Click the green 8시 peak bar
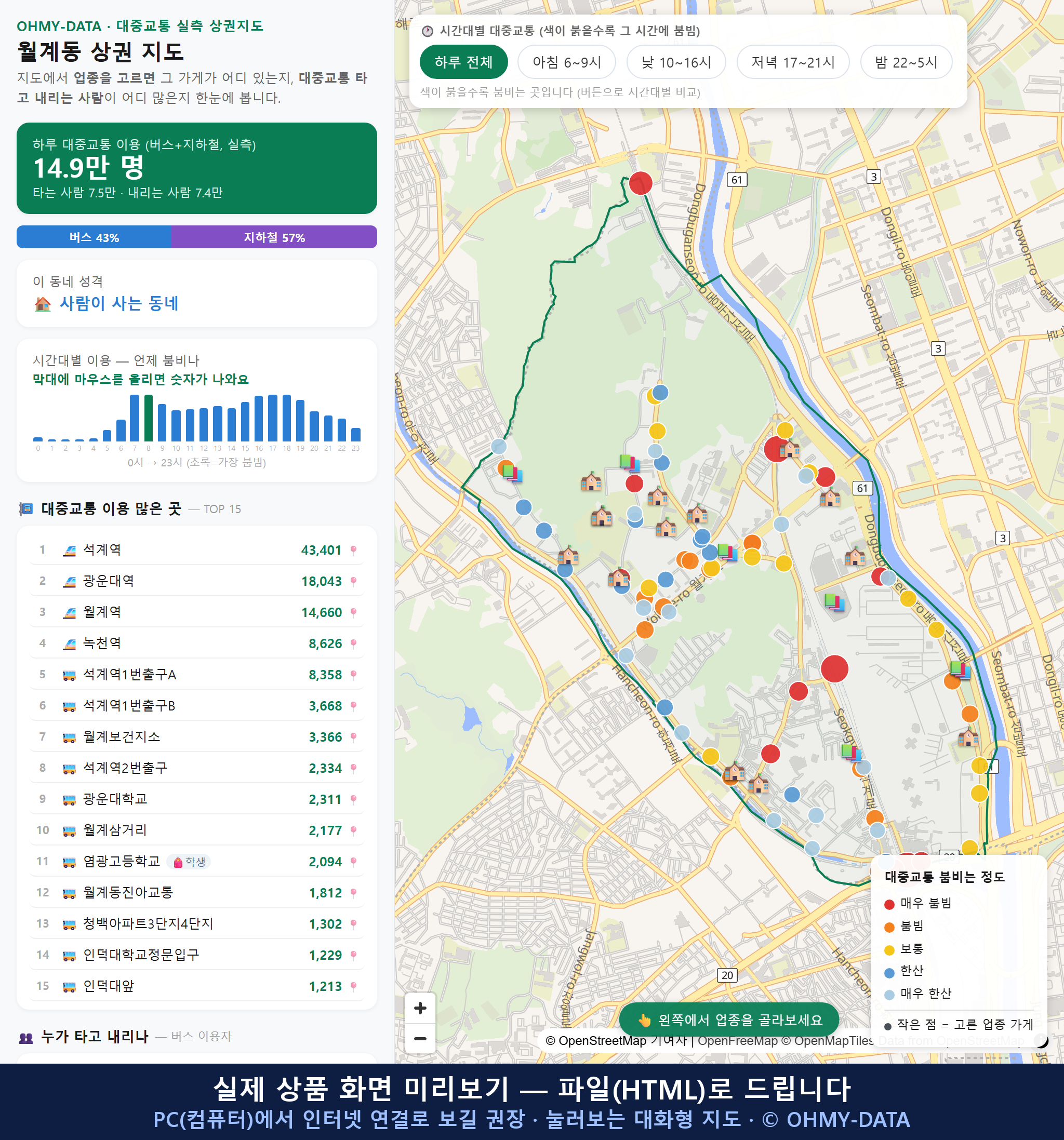 [x=149, y=418]
